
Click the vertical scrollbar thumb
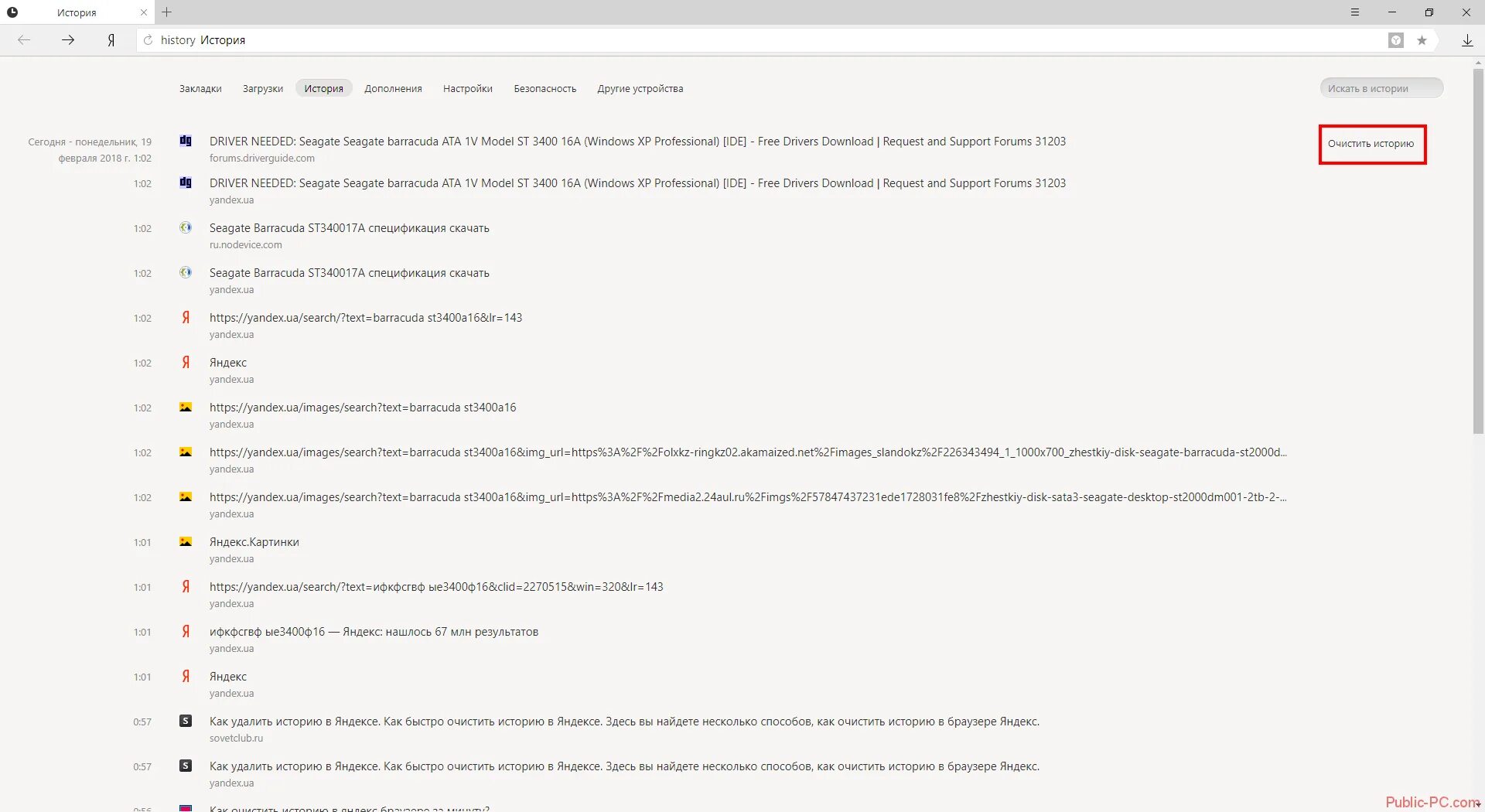coord(1478,251)
